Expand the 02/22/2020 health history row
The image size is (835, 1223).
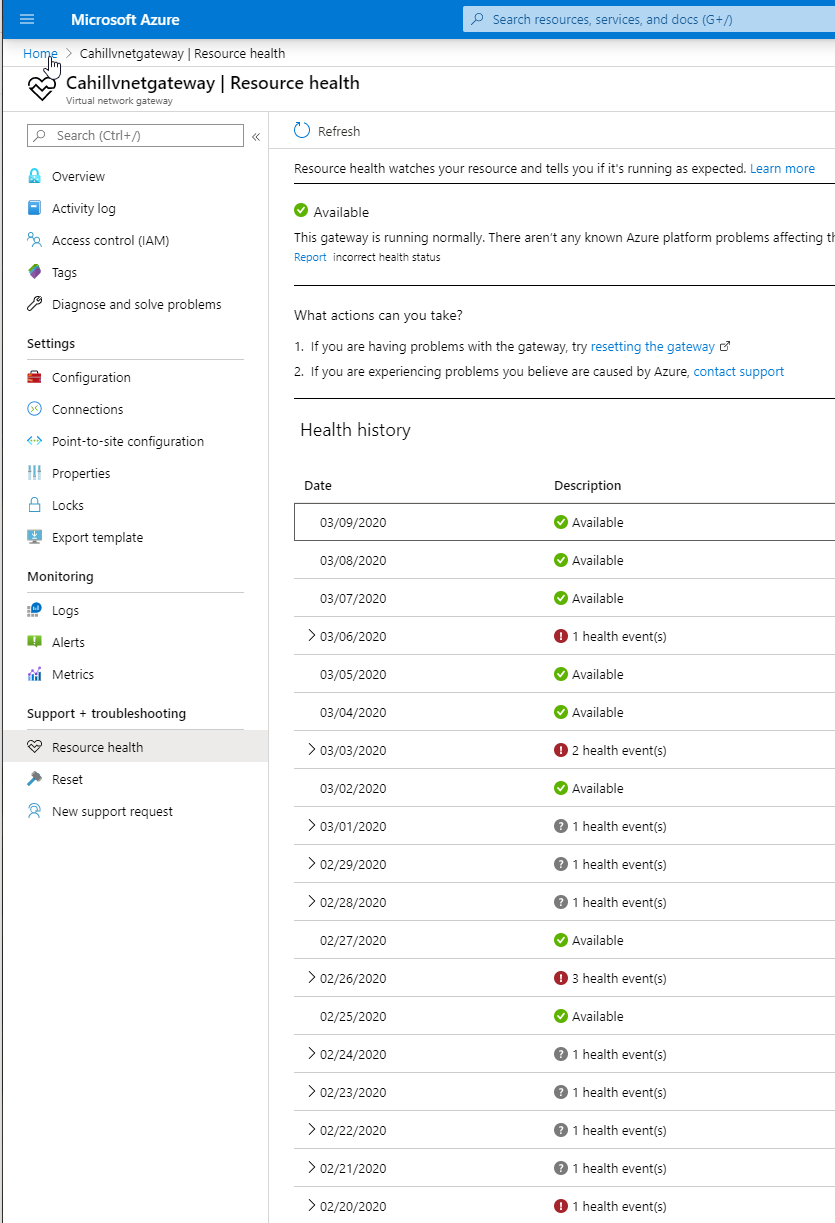click(311, 1129)
